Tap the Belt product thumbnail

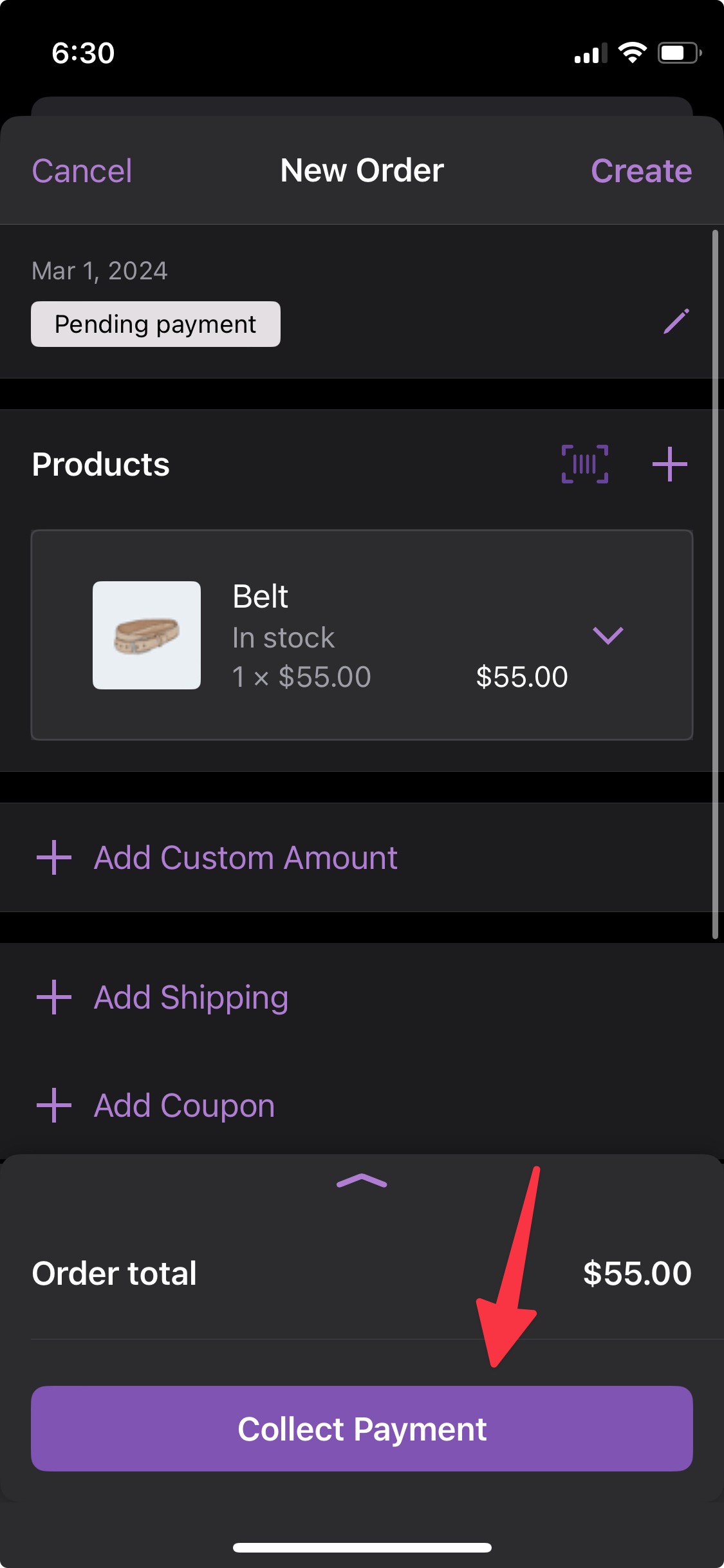[147, 635]
